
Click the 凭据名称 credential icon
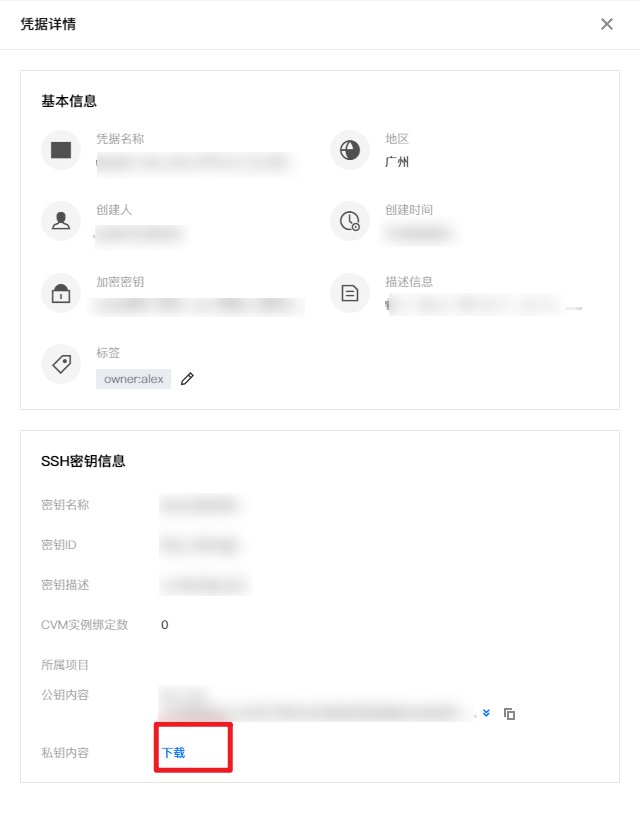click(61, 150)
